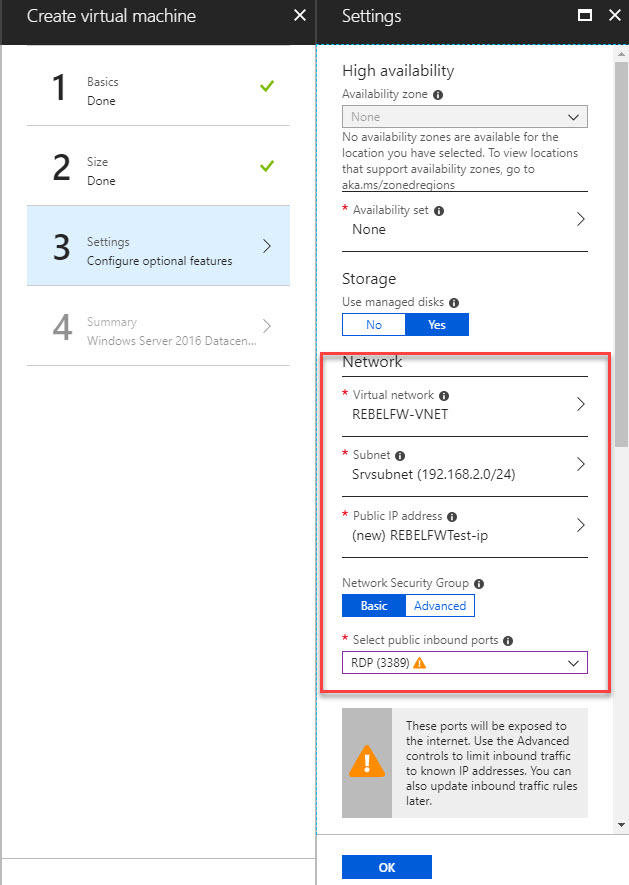Image resolution: width=629 pixels, height=885 pixels.
Task: Click (new) REBELFWTest-ip value
Action: point(420,535)
